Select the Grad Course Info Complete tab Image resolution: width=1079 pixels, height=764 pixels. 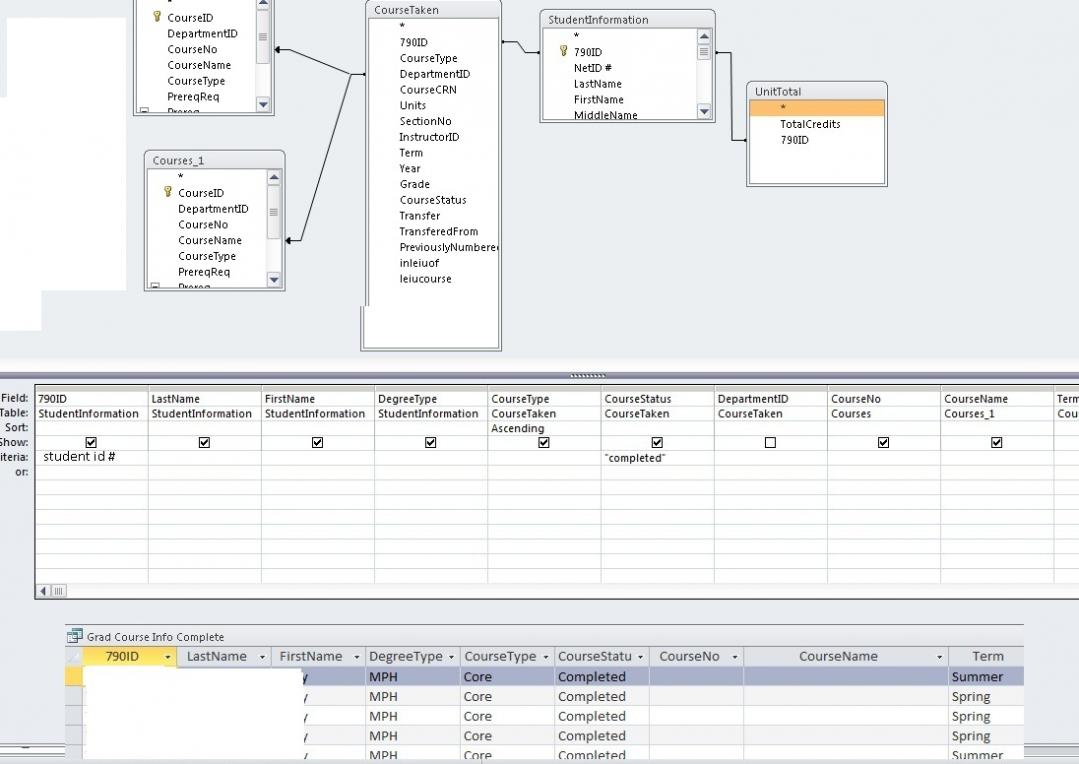(155, 637)
